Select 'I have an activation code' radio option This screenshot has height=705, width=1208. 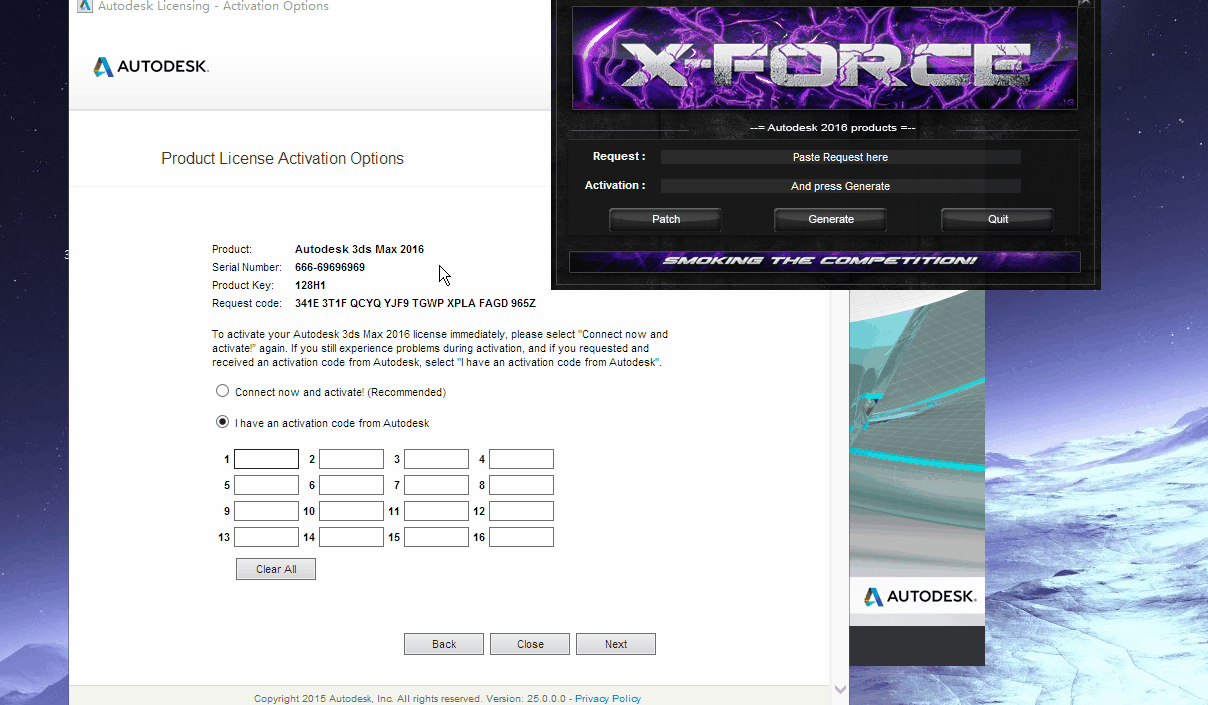coord(223,422)
